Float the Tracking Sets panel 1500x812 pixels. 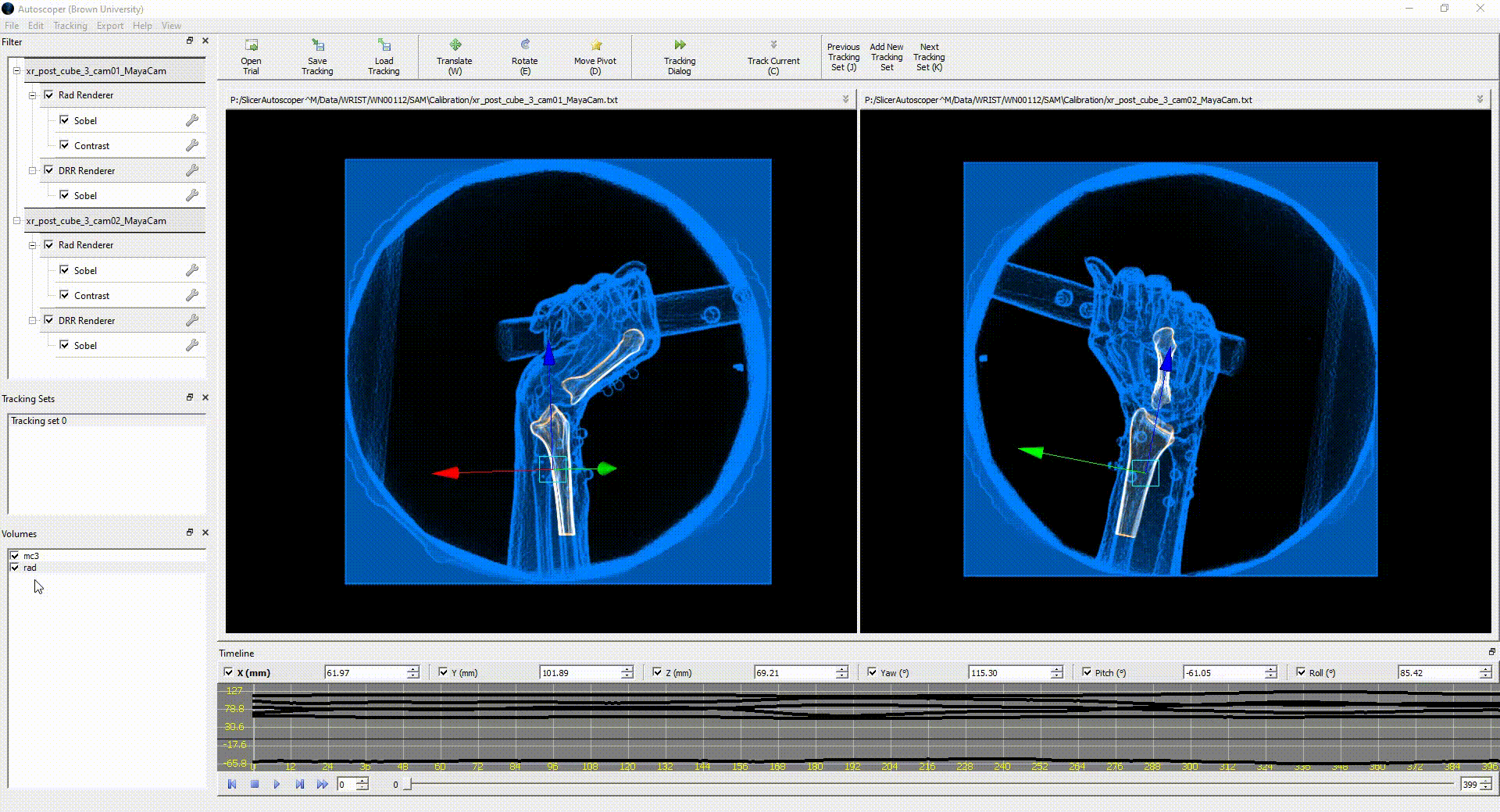[x=189, y=397]
